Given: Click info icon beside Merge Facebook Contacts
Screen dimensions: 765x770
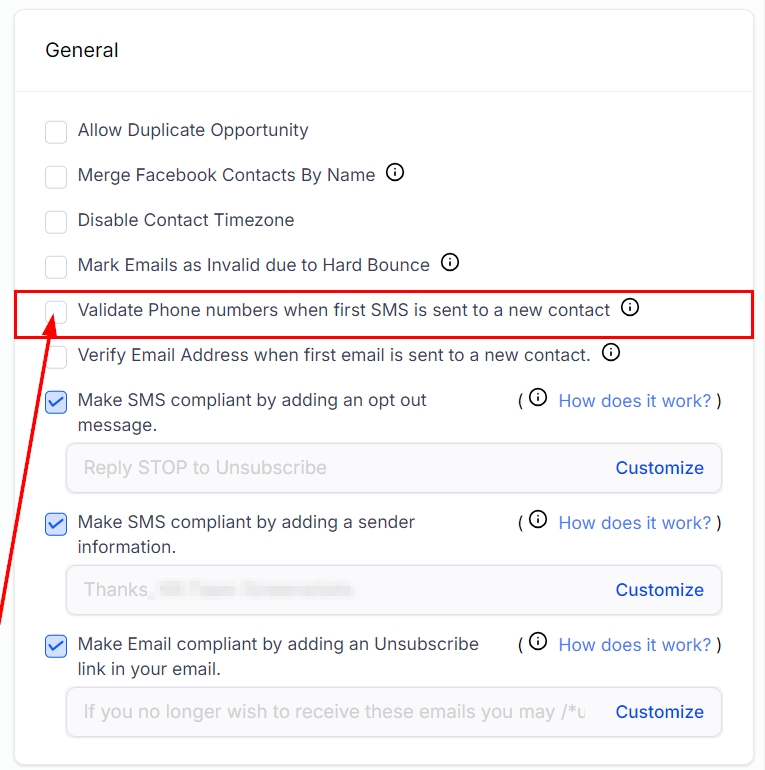Looking at the screenshot, I should click(395, 173).
